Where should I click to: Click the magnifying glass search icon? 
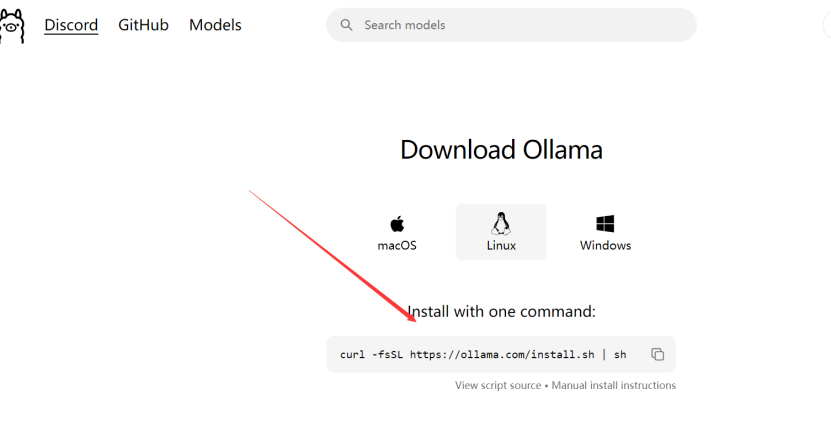click(346, 25)
